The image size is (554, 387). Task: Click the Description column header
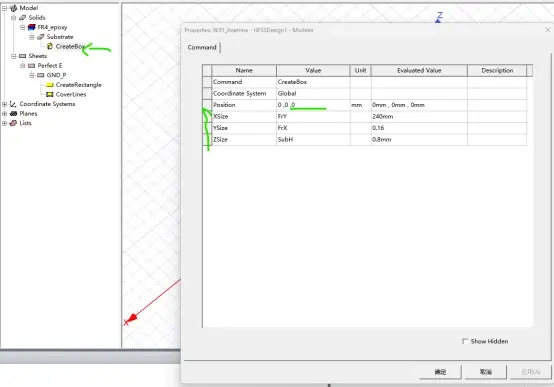click(x=497, y=70)
